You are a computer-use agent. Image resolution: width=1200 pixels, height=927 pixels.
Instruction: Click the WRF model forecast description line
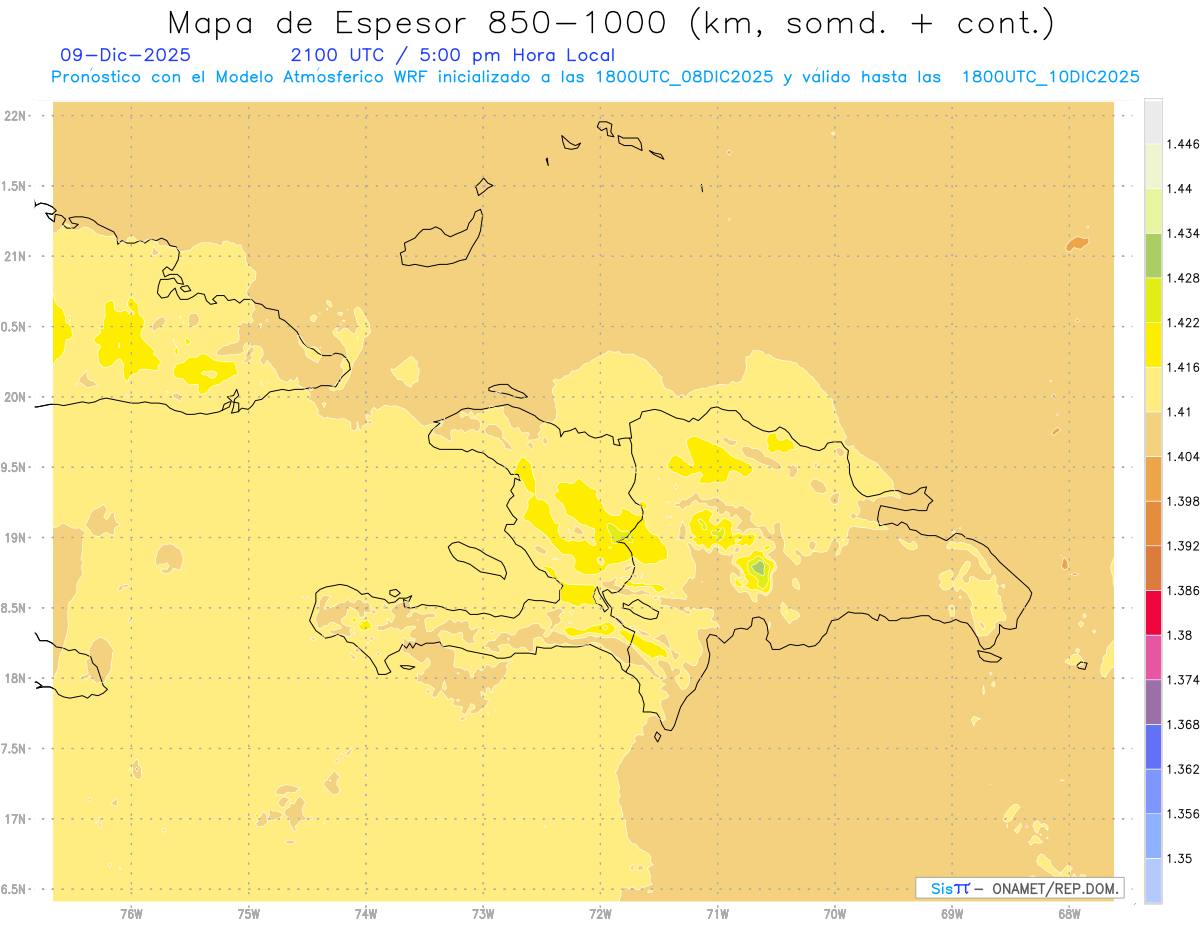click(x=596, y=77)
